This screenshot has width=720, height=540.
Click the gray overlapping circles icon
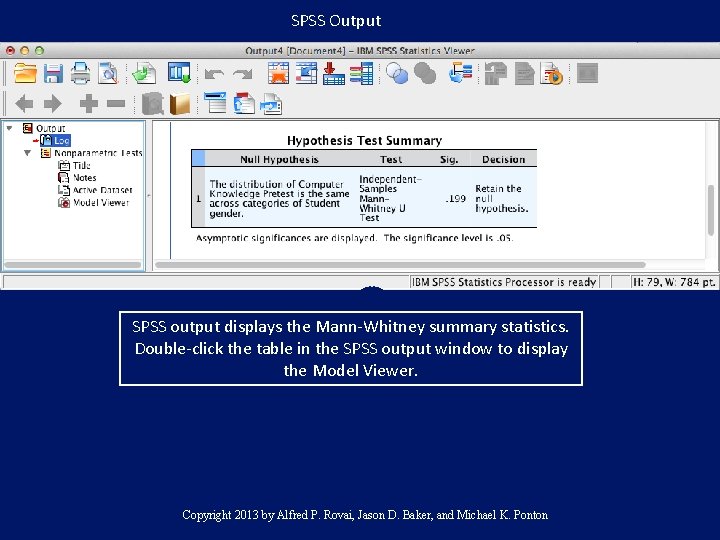pos(425,73)
